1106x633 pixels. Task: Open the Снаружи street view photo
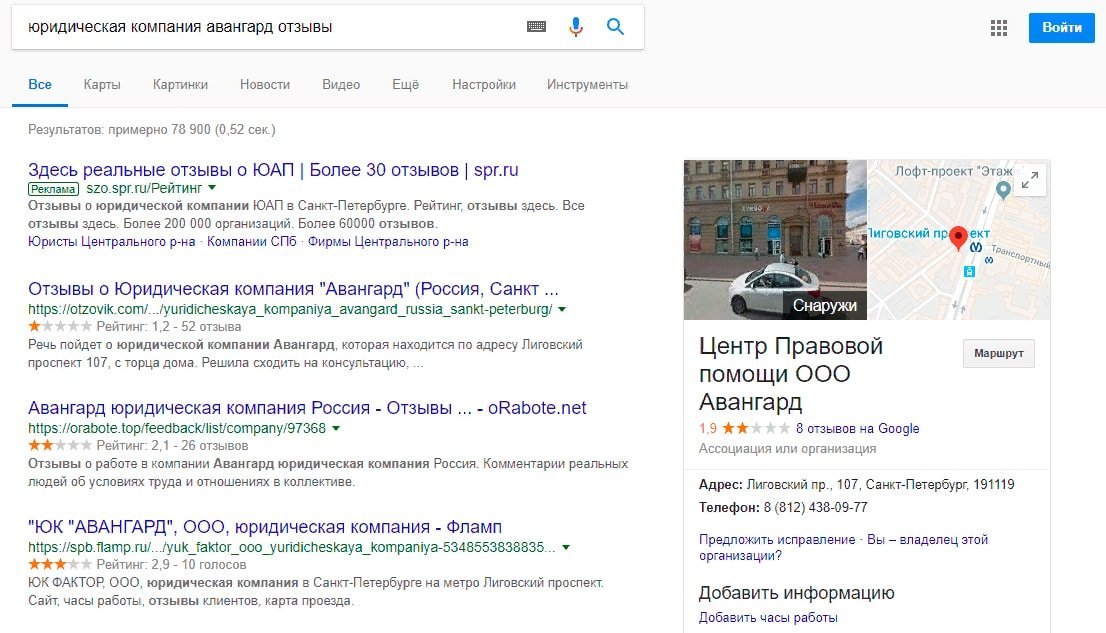tap(774, 240)
